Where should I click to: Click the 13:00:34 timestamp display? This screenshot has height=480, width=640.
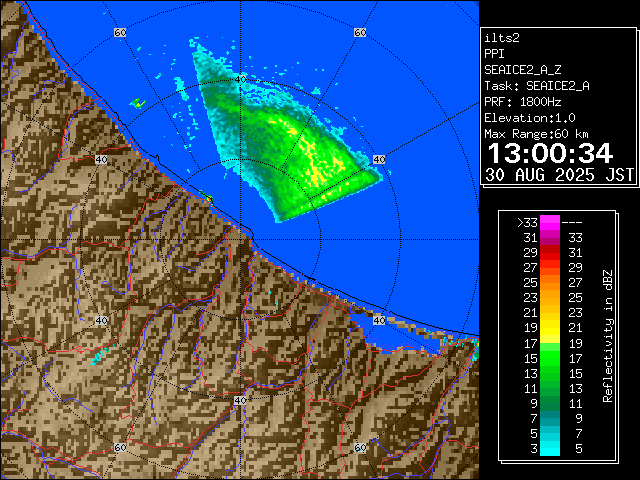coord(549,152)
